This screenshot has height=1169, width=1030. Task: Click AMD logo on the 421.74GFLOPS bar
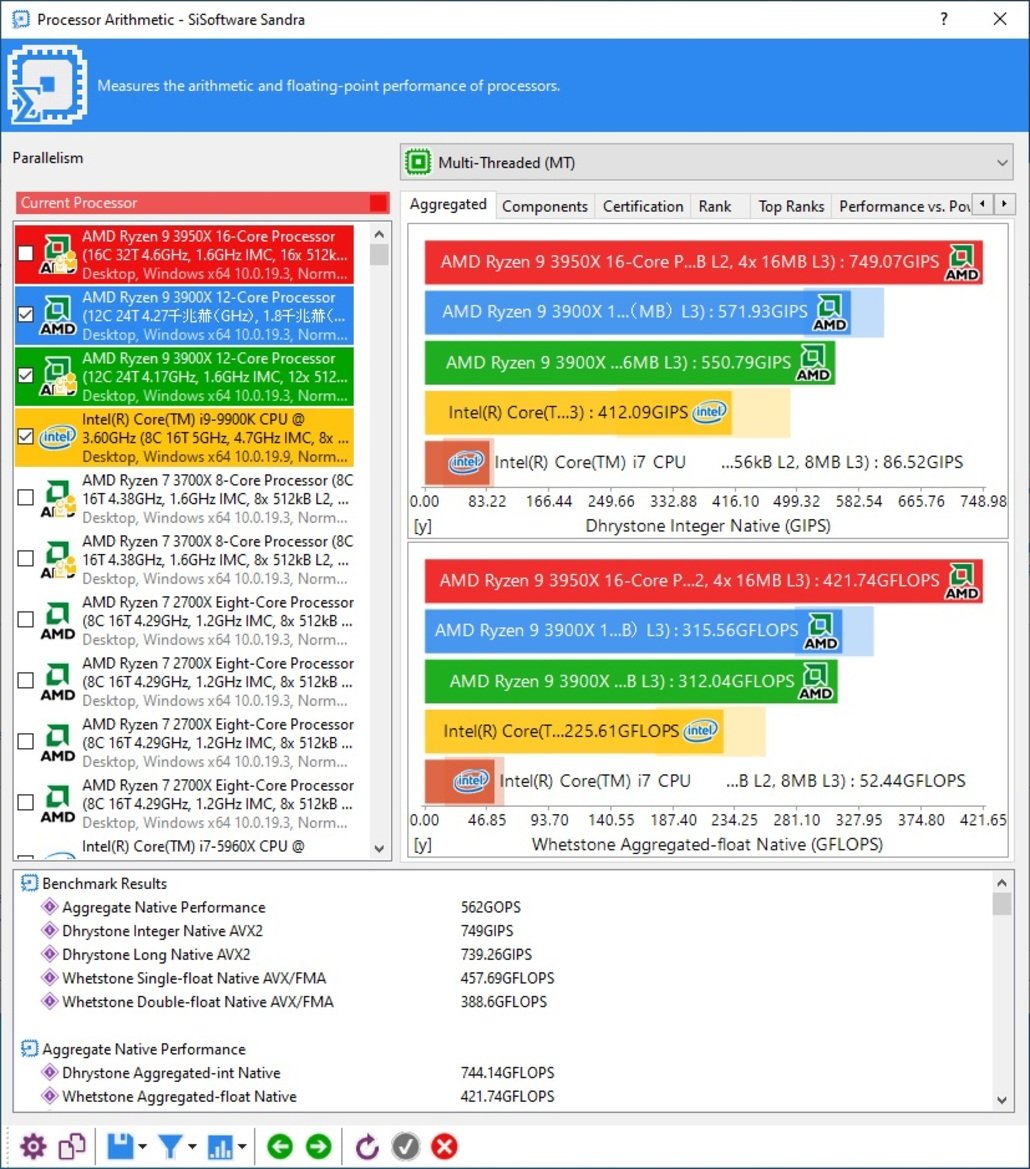[961, 582]
